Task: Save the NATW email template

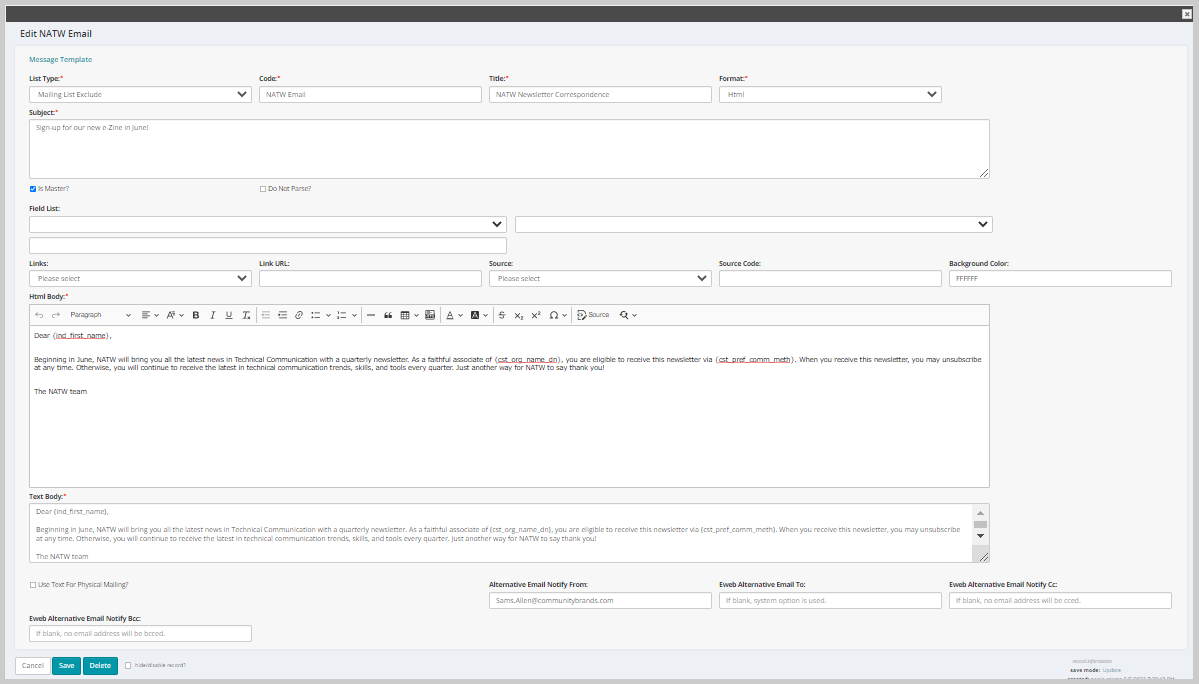Action: [x=65, y=665]
